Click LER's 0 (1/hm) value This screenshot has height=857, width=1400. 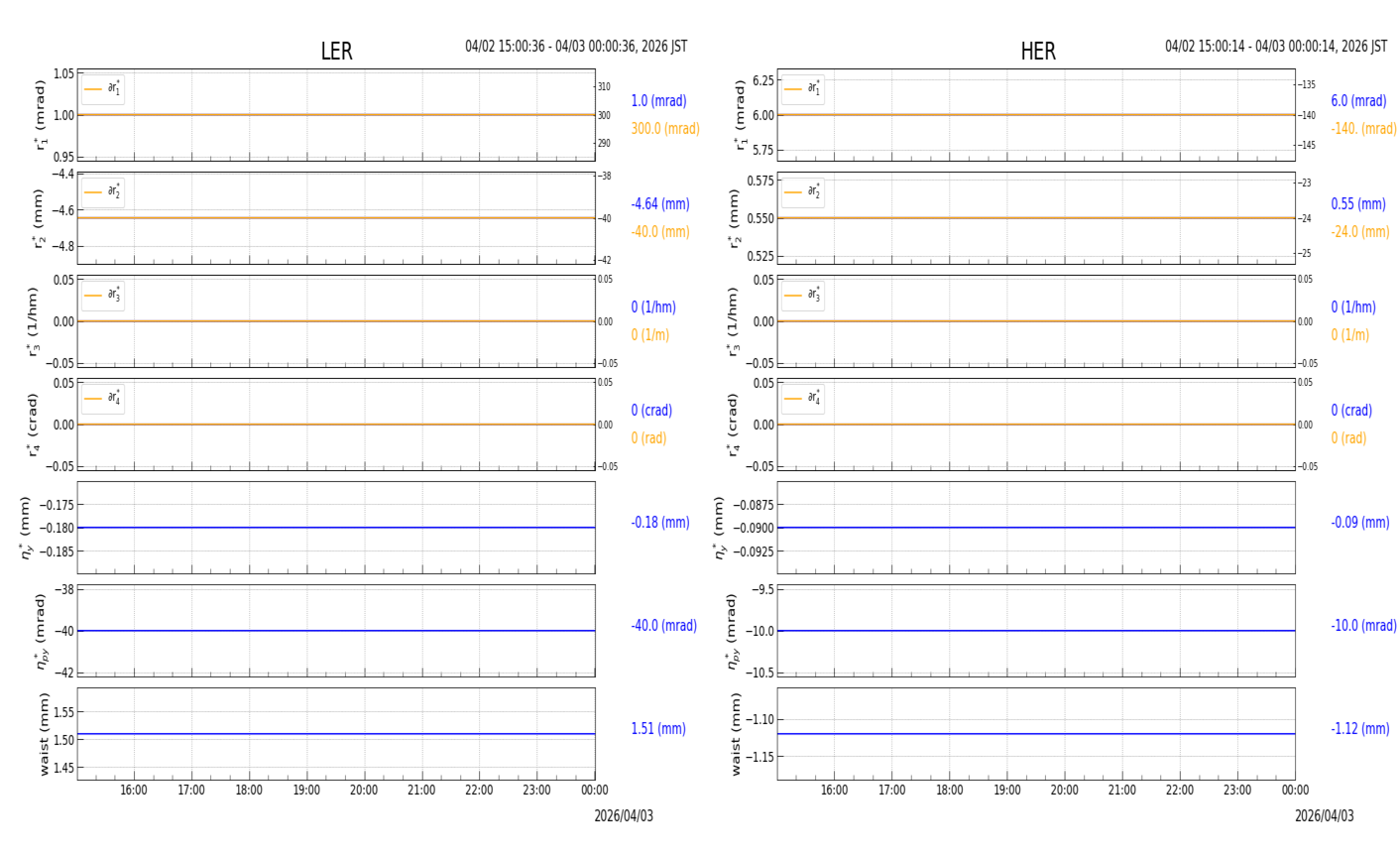[653, 307]
